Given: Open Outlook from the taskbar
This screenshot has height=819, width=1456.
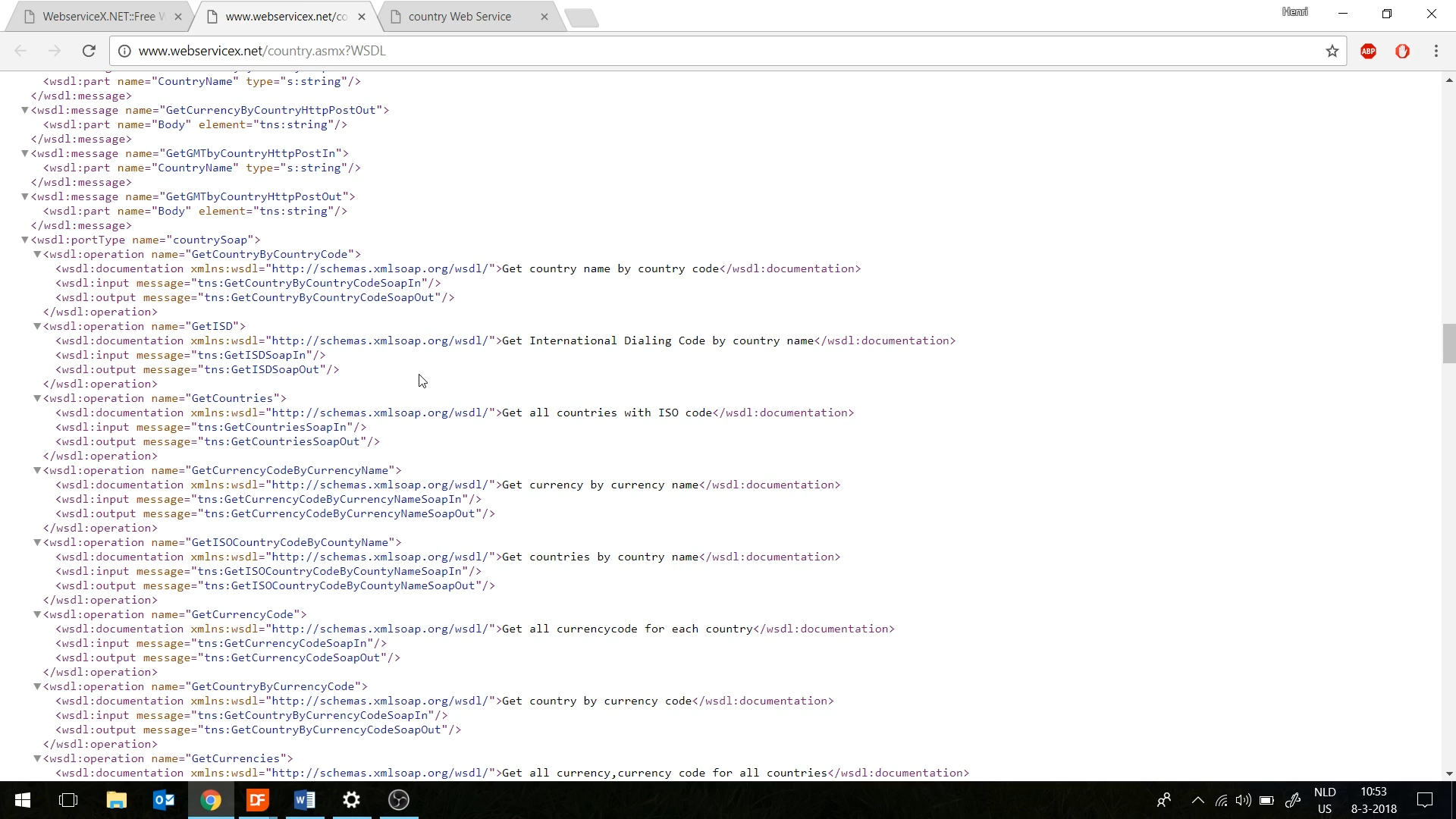Looking at the screenshot, I should point(163,800).
